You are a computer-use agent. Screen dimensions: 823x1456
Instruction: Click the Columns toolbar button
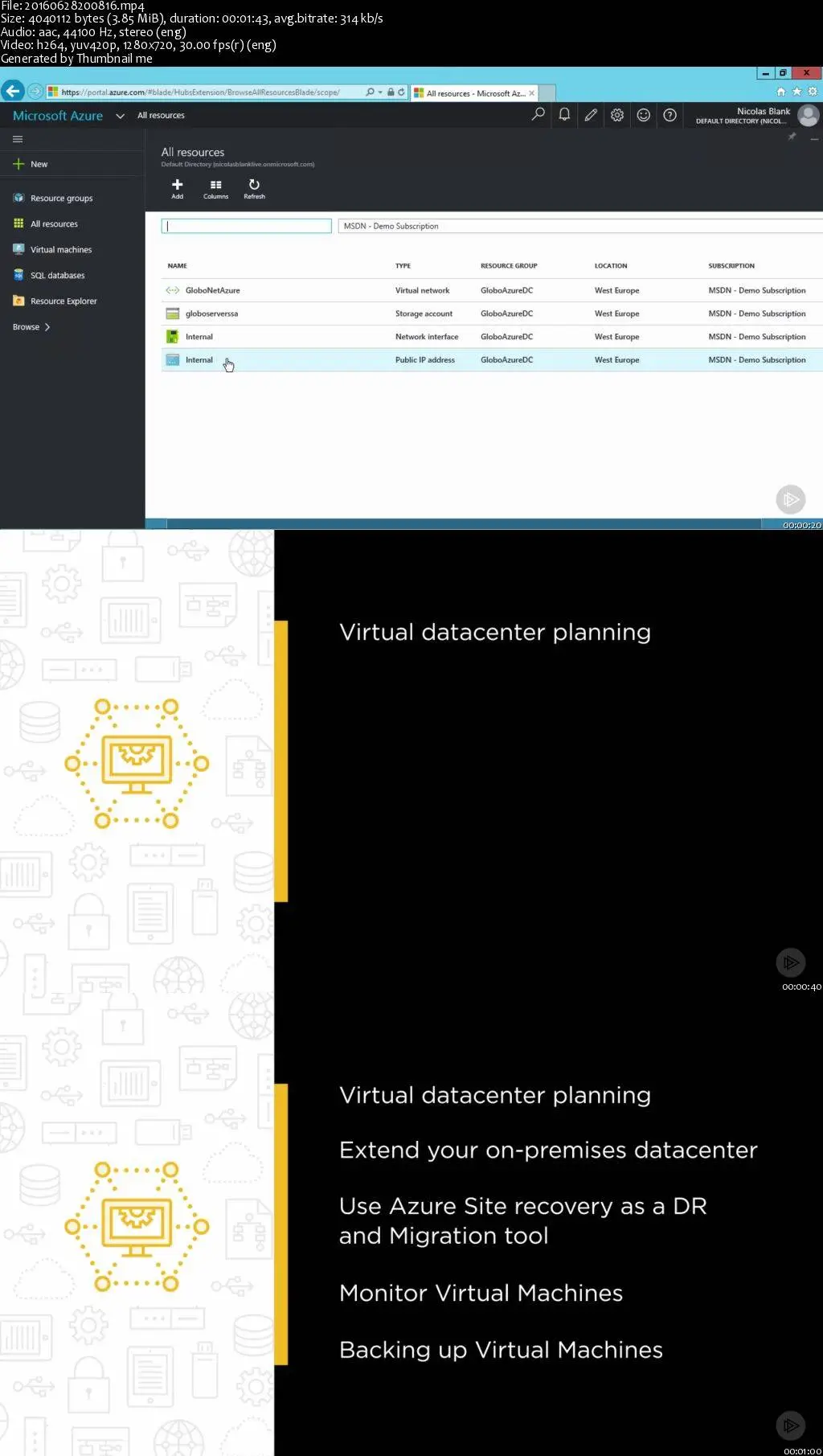coord(215,189)
